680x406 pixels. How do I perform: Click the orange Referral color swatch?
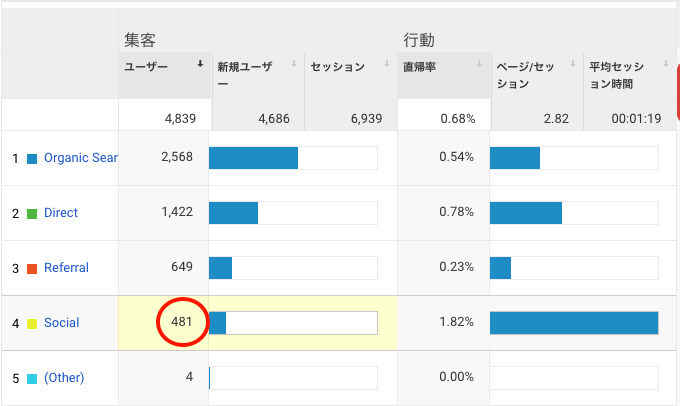[x=32, y=269]
